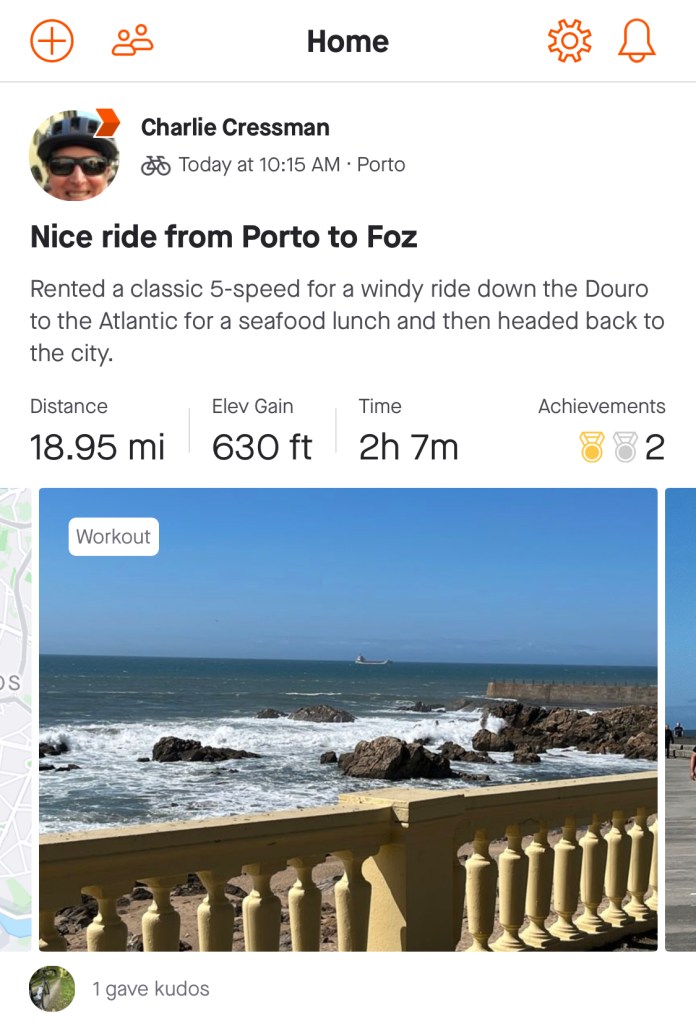Tap the silver medal achievement icon
696x1024 pixels.
pyautogui.click(x=625, y=447)
